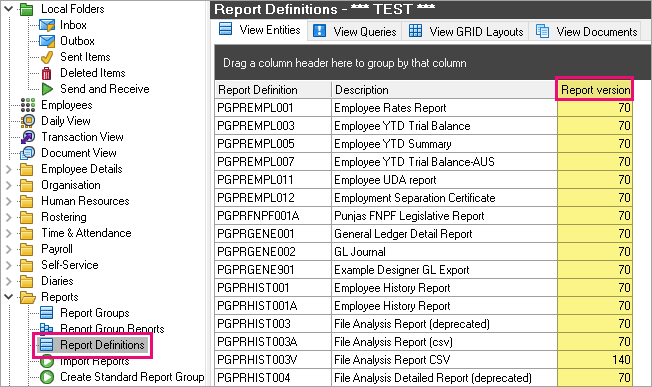Switch to the View Queries tab
The image size is (652, 387).
(355, 32)
